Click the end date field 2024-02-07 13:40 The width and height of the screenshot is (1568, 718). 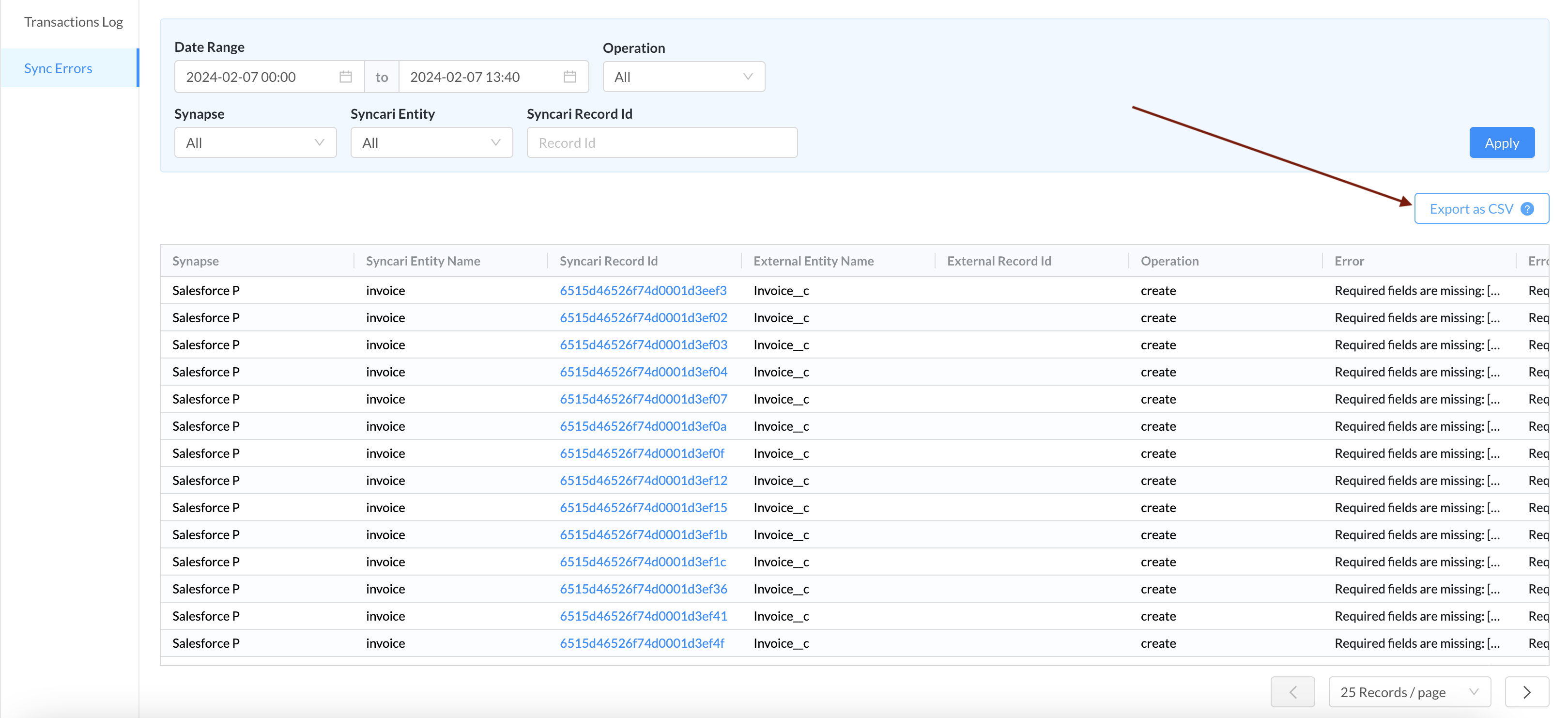tap(493, 77)
